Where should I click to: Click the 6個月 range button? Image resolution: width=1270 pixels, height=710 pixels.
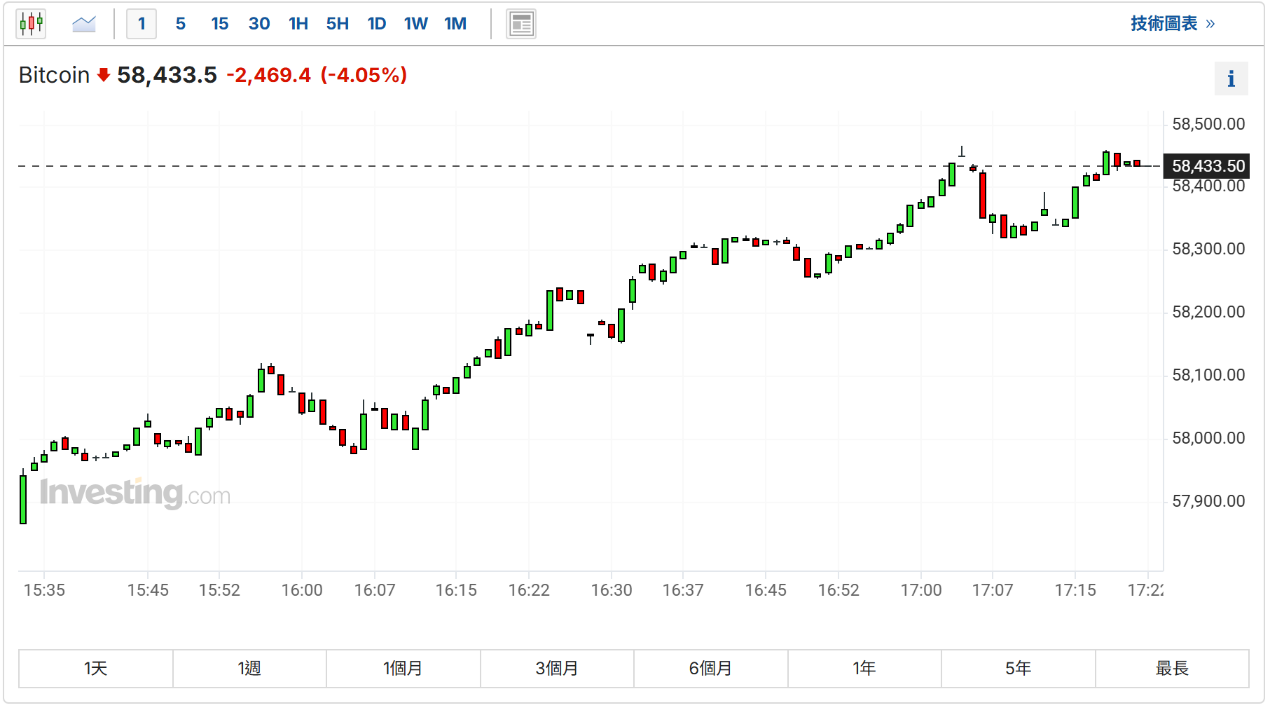point(710,668)
